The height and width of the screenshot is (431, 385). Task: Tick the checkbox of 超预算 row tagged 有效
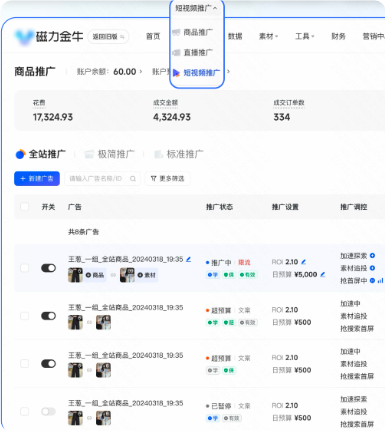coord(24,315)
